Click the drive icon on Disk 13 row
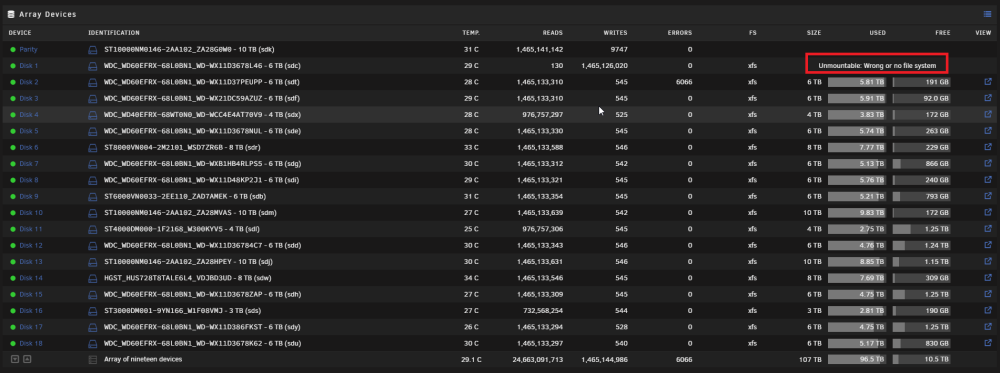Screen dimensions: 1000x373 coord(92,261)
